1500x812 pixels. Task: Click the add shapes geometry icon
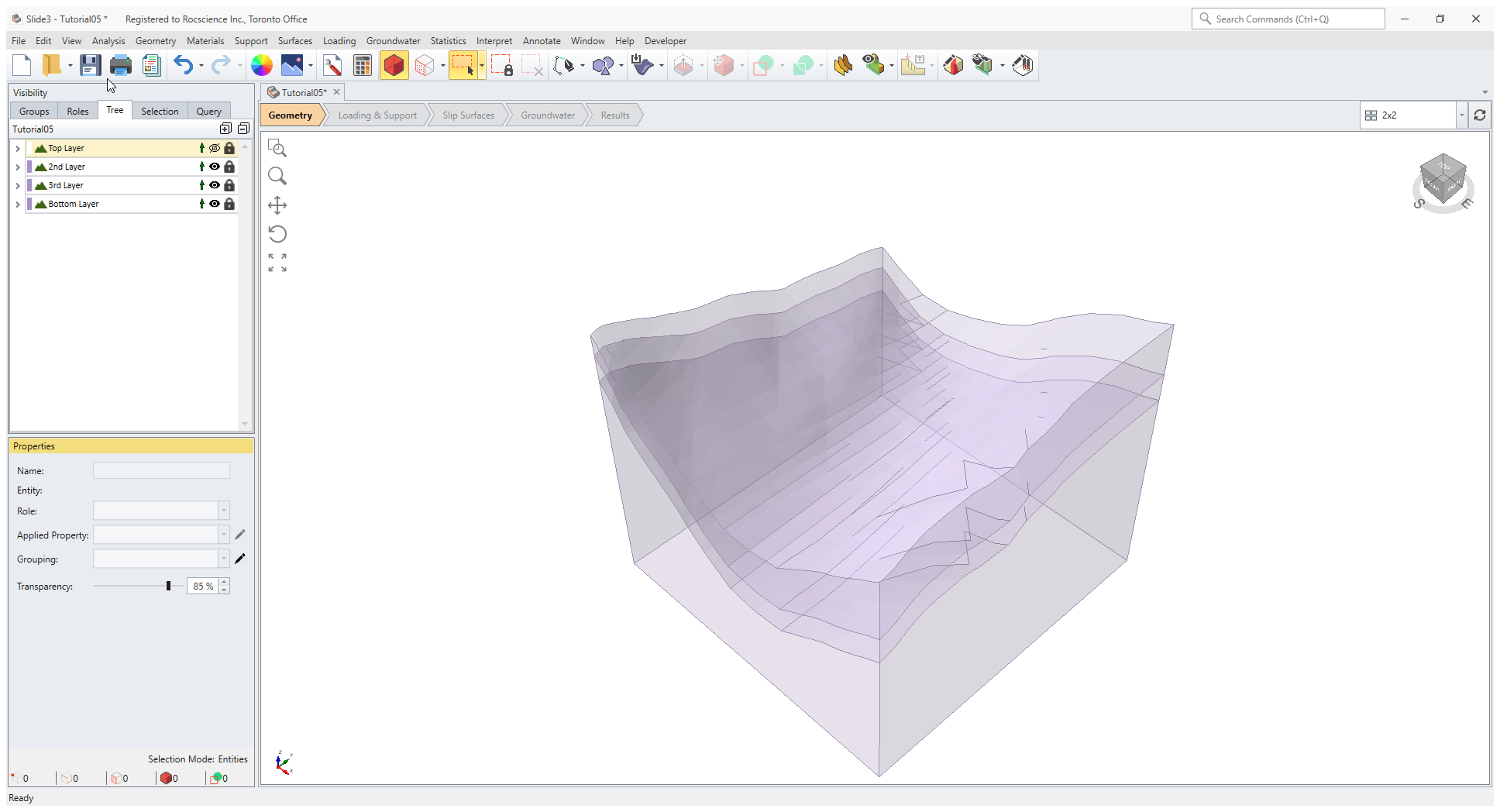(x=603, y=66)
